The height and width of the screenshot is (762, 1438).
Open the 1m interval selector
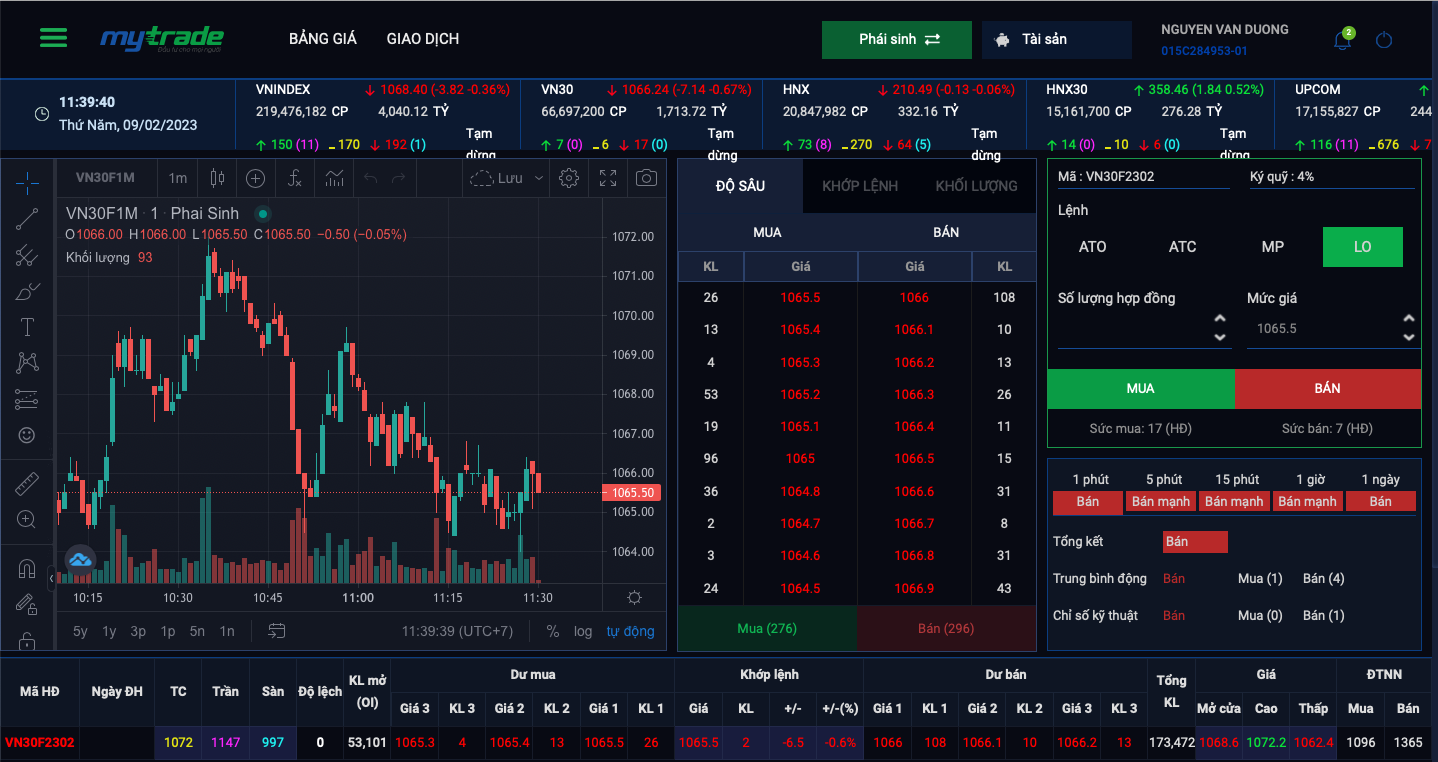177,178
